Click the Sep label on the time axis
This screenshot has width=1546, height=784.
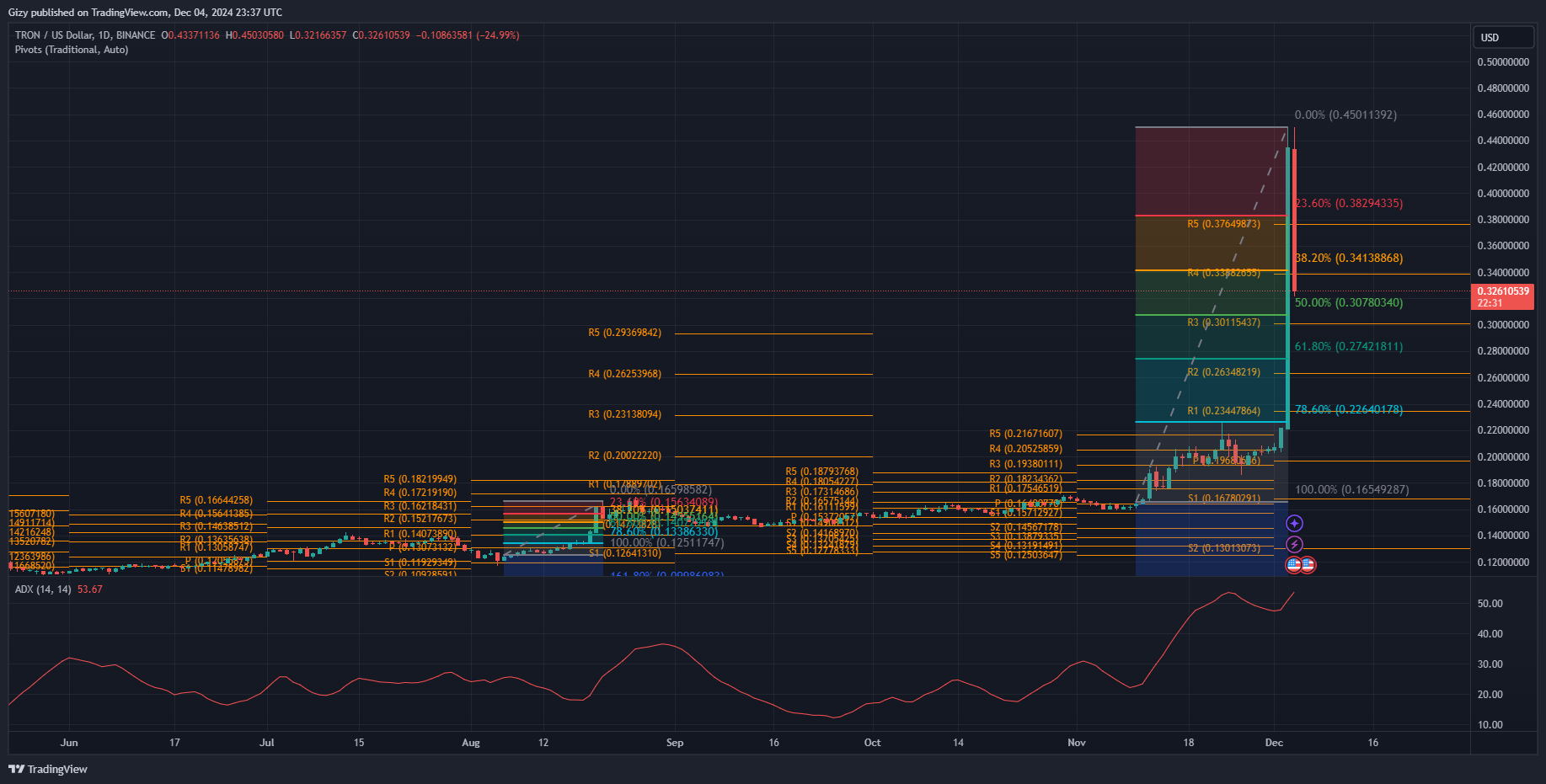click(675, 743)
